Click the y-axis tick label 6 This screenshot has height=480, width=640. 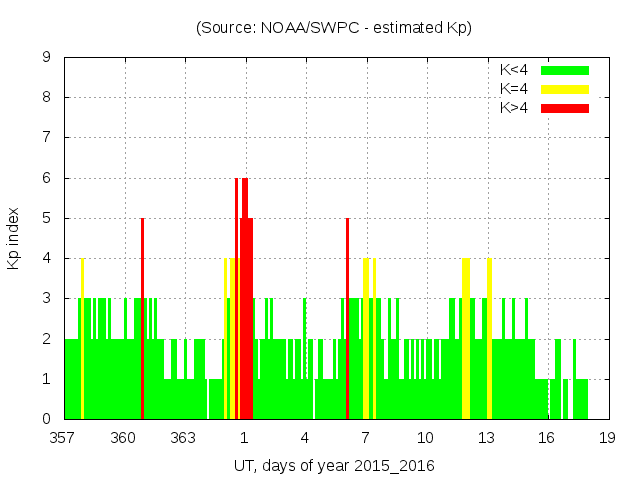tap(47, 178)
